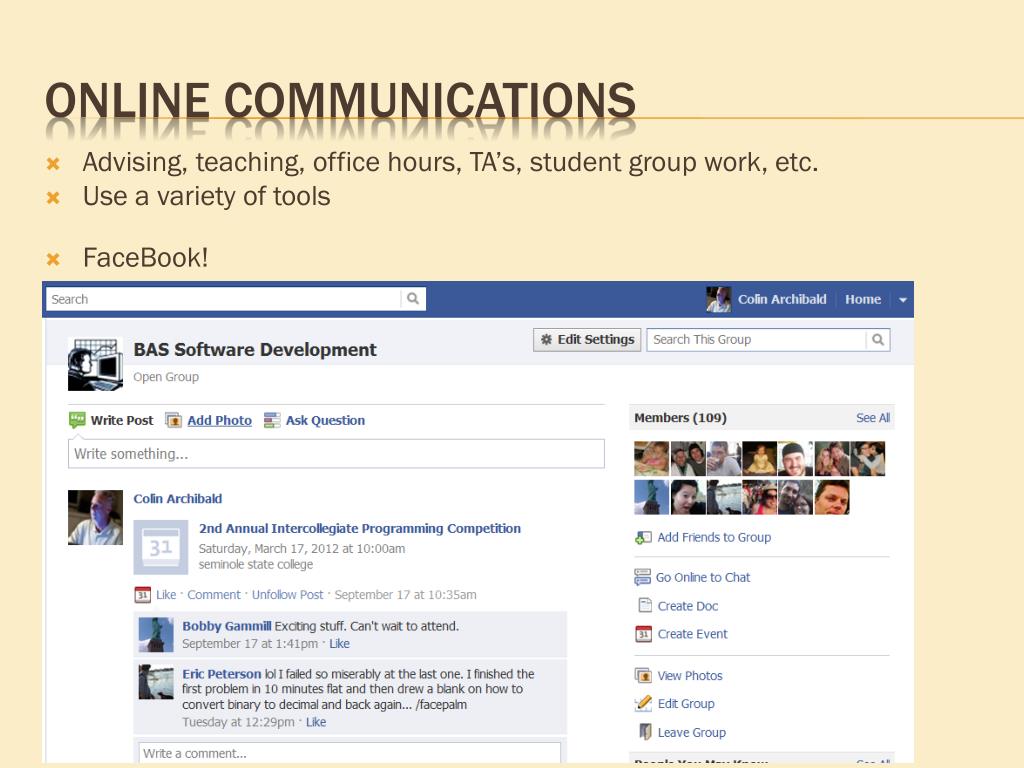Click Edit Group link
Viewport: 1024px width, 768px height.
click(686, 704)
